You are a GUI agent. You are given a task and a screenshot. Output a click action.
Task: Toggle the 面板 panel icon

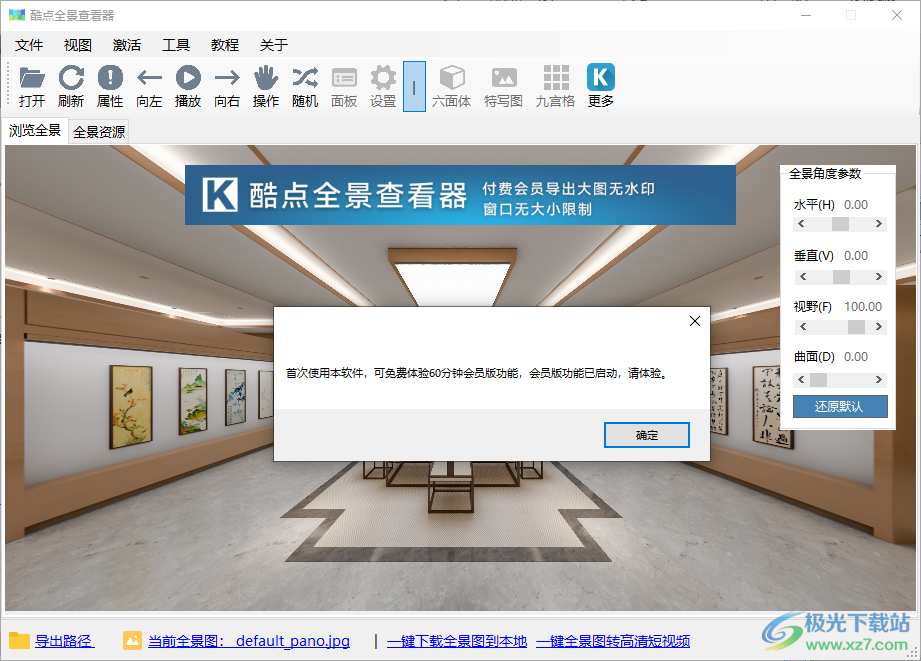(344, 86)
